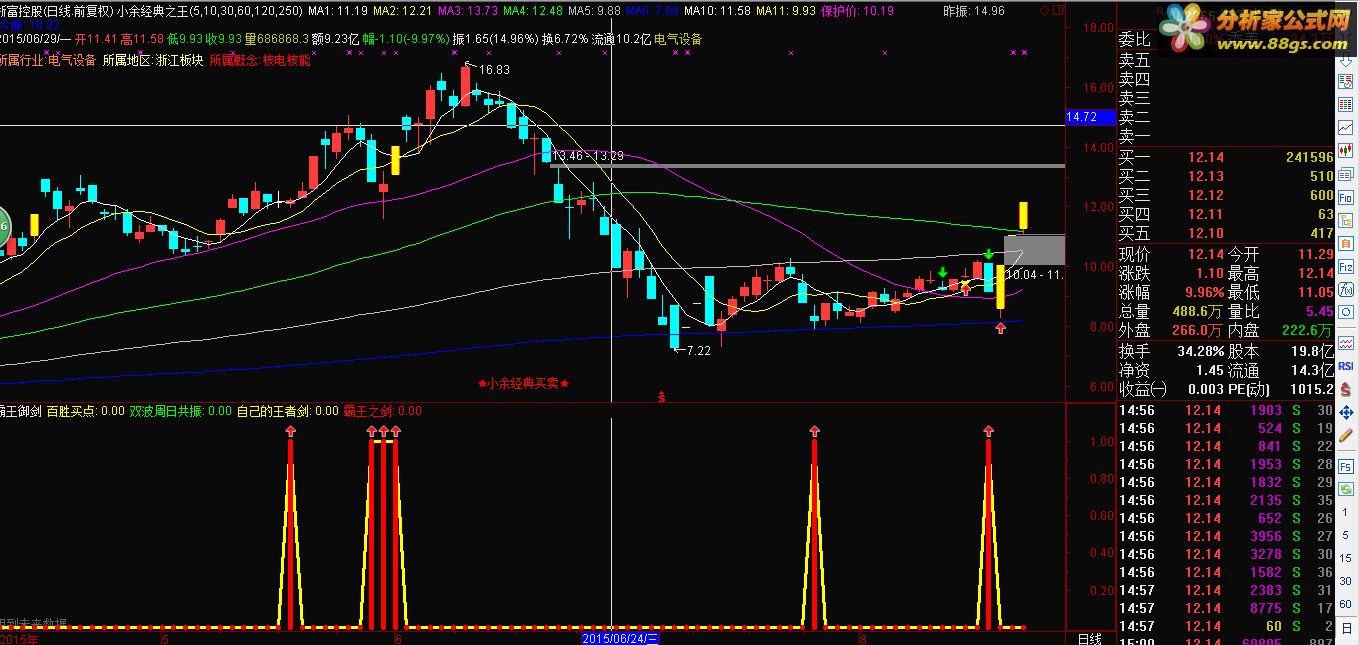This screenshot has height=645, width=1359.
Task: Switch to 1-minute period
Action: 1346,511
